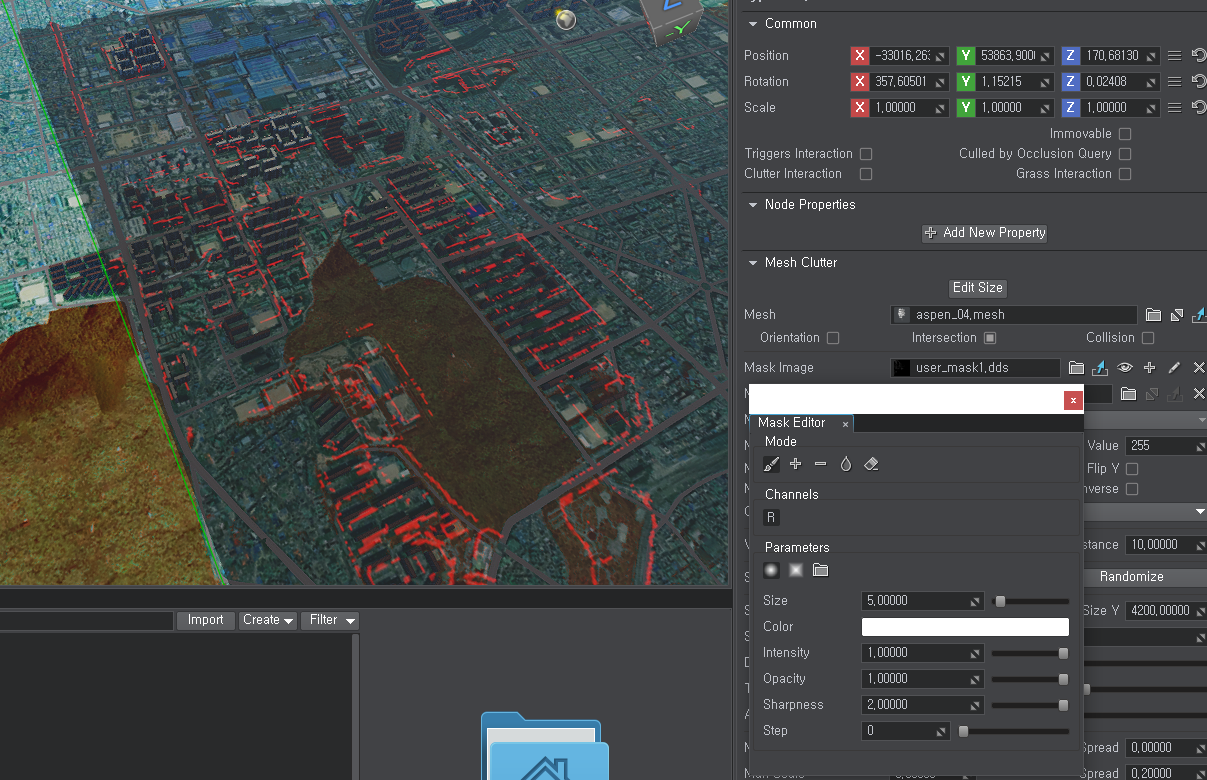1207x780 pixels.
Task: Switch to the Mask Editor tab
Action: pos(792,423)
